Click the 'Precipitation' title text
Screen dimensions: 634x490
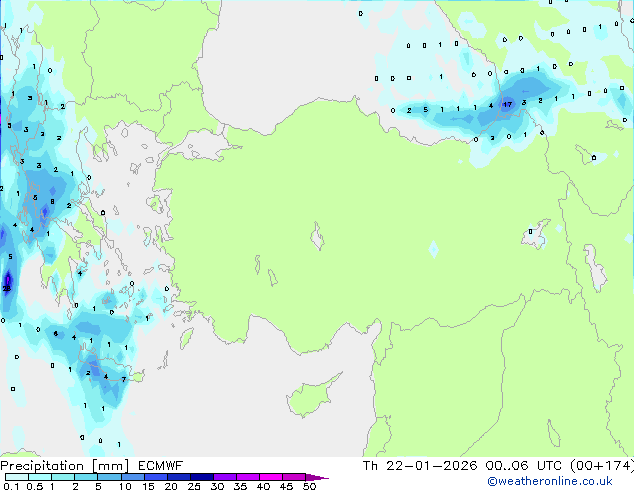42,466
